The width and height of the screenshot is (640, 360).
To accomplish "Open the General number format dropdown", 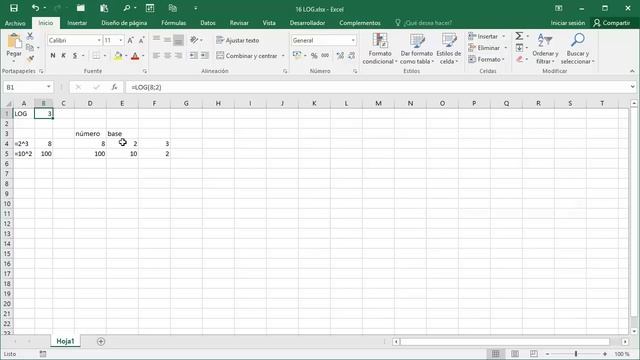I will click(353, 40).
